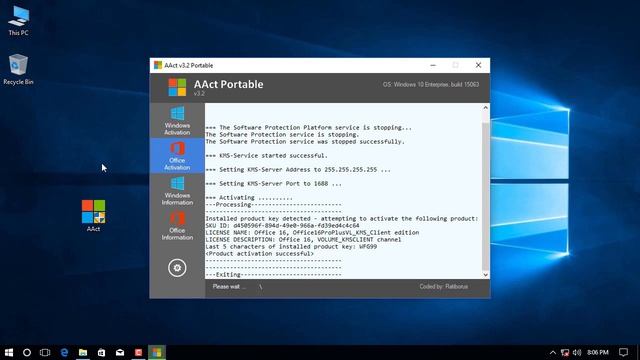Open Office Information in the sidebar

(177, 226)
